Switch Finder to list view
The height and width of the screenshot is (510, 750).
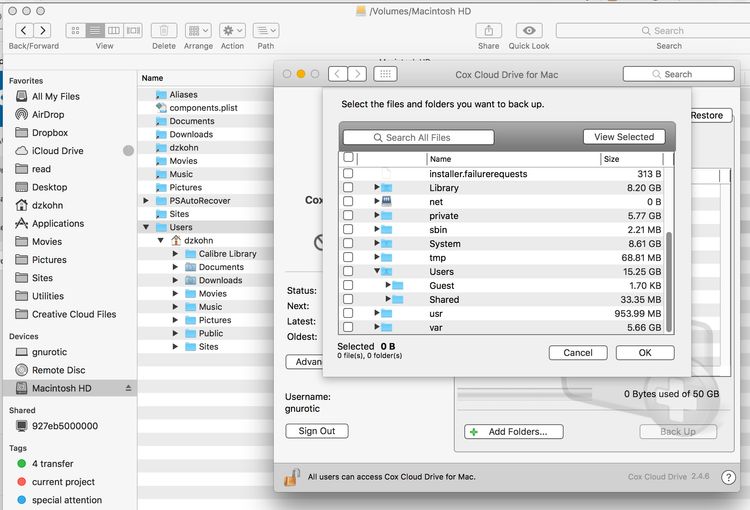[x=95, y=31]
